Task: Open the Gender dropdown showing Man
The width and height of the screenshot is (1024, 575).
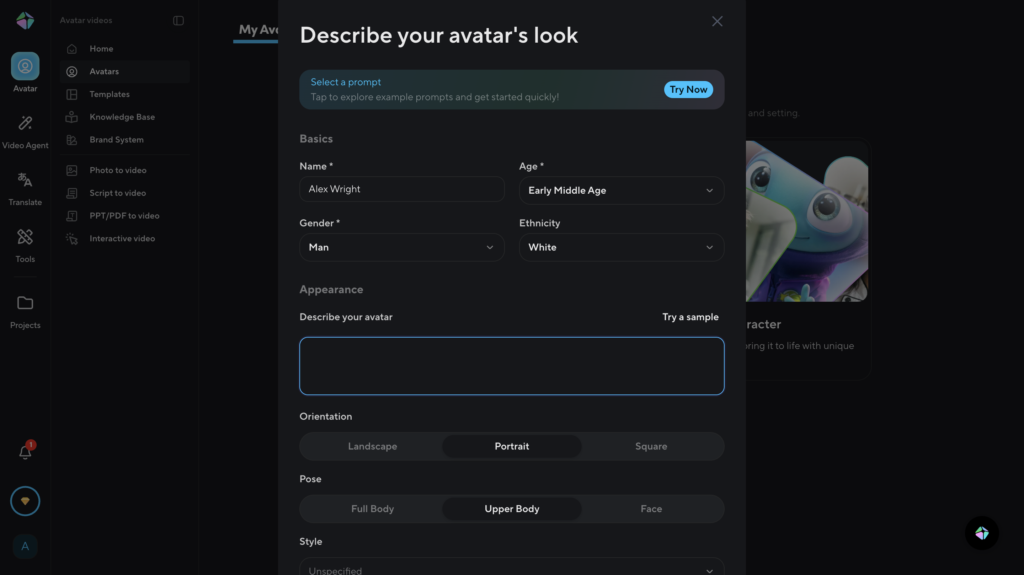Action: (x=402, y=247)
